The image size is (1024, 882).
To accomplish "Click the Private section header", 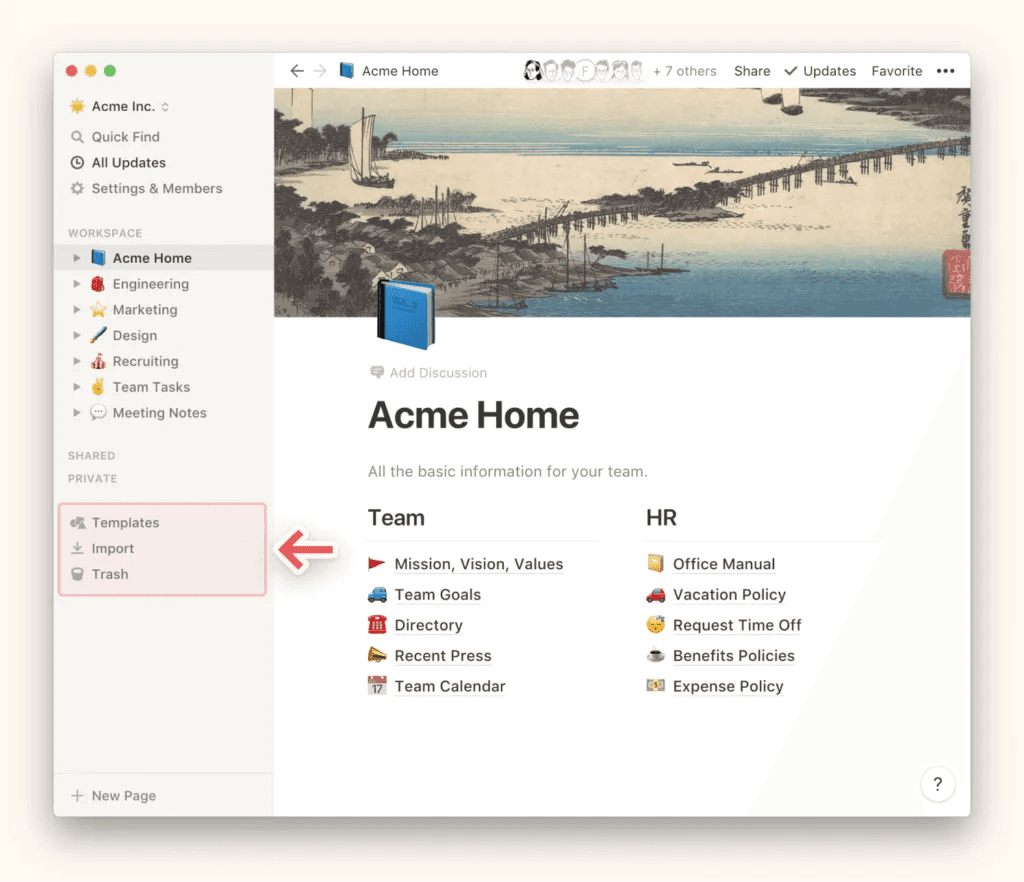I will 93,478.
